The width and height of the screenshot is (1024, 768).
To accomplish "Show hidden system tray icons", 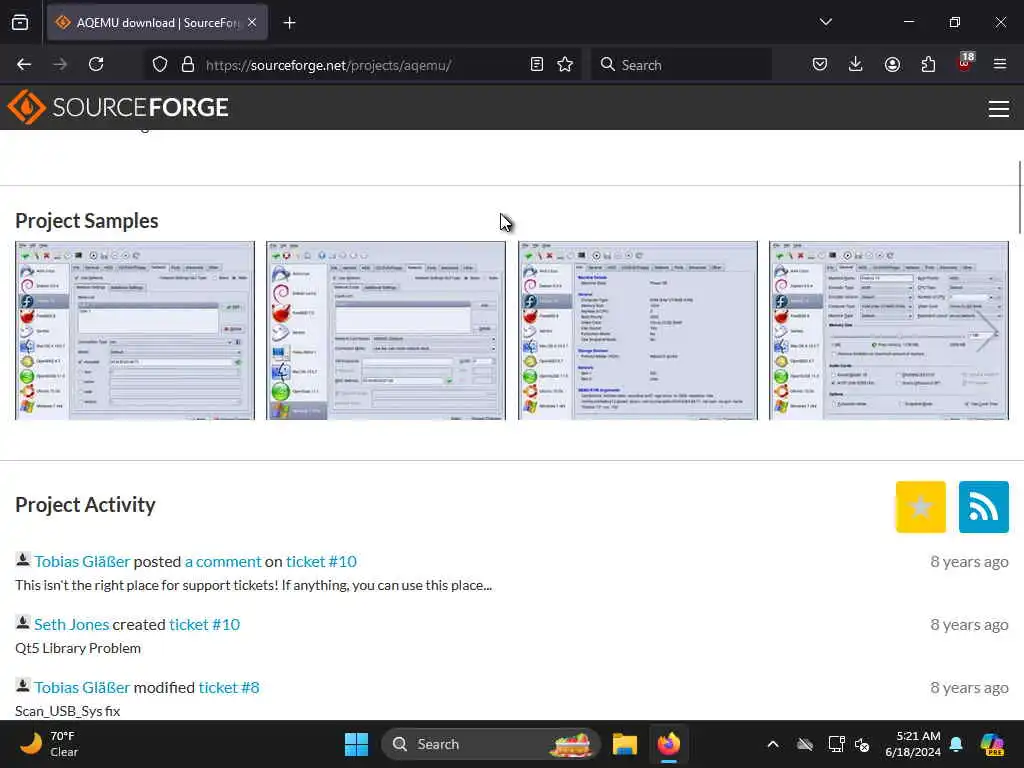I will tap(773, 744).
